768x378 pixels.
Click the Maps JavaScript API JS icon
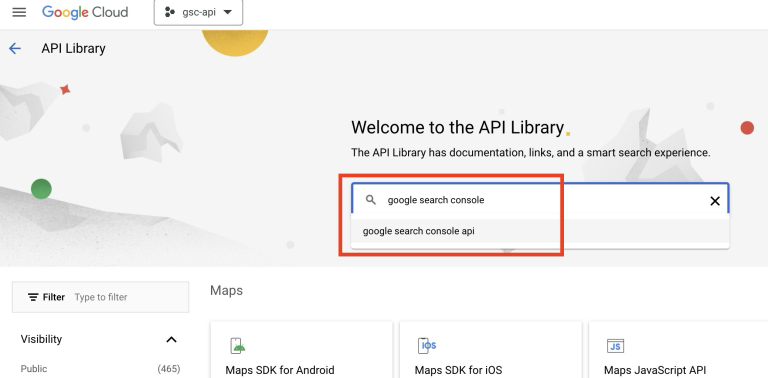(x=615, y=346)
